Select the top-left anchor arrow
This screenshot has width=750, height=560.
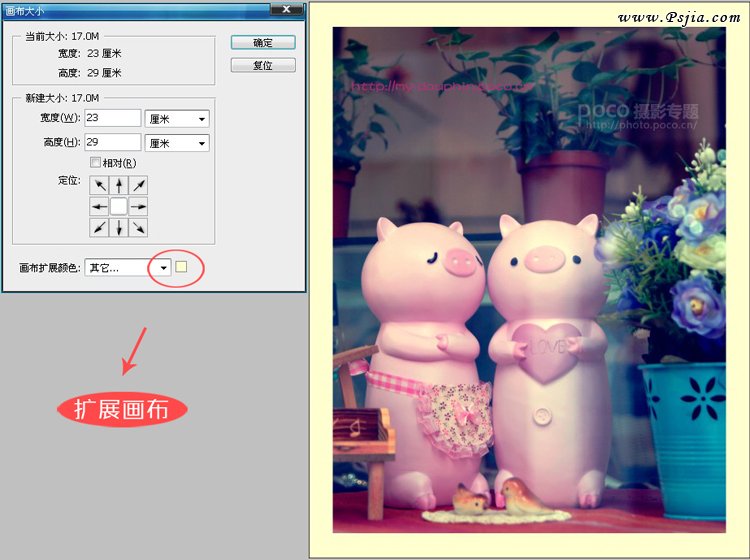(99, 185)
